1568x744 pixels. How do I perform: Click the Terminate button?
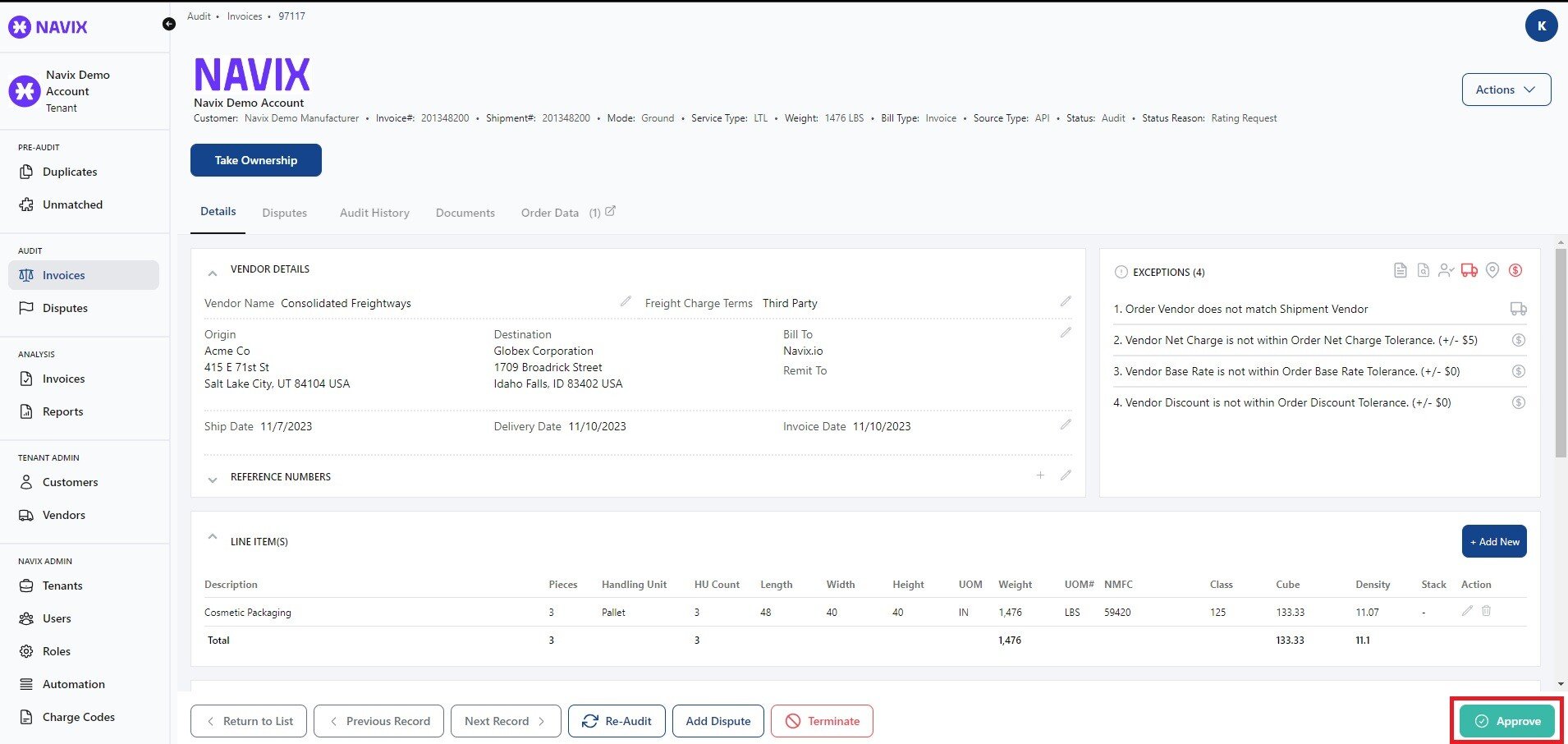pos(822,721)
